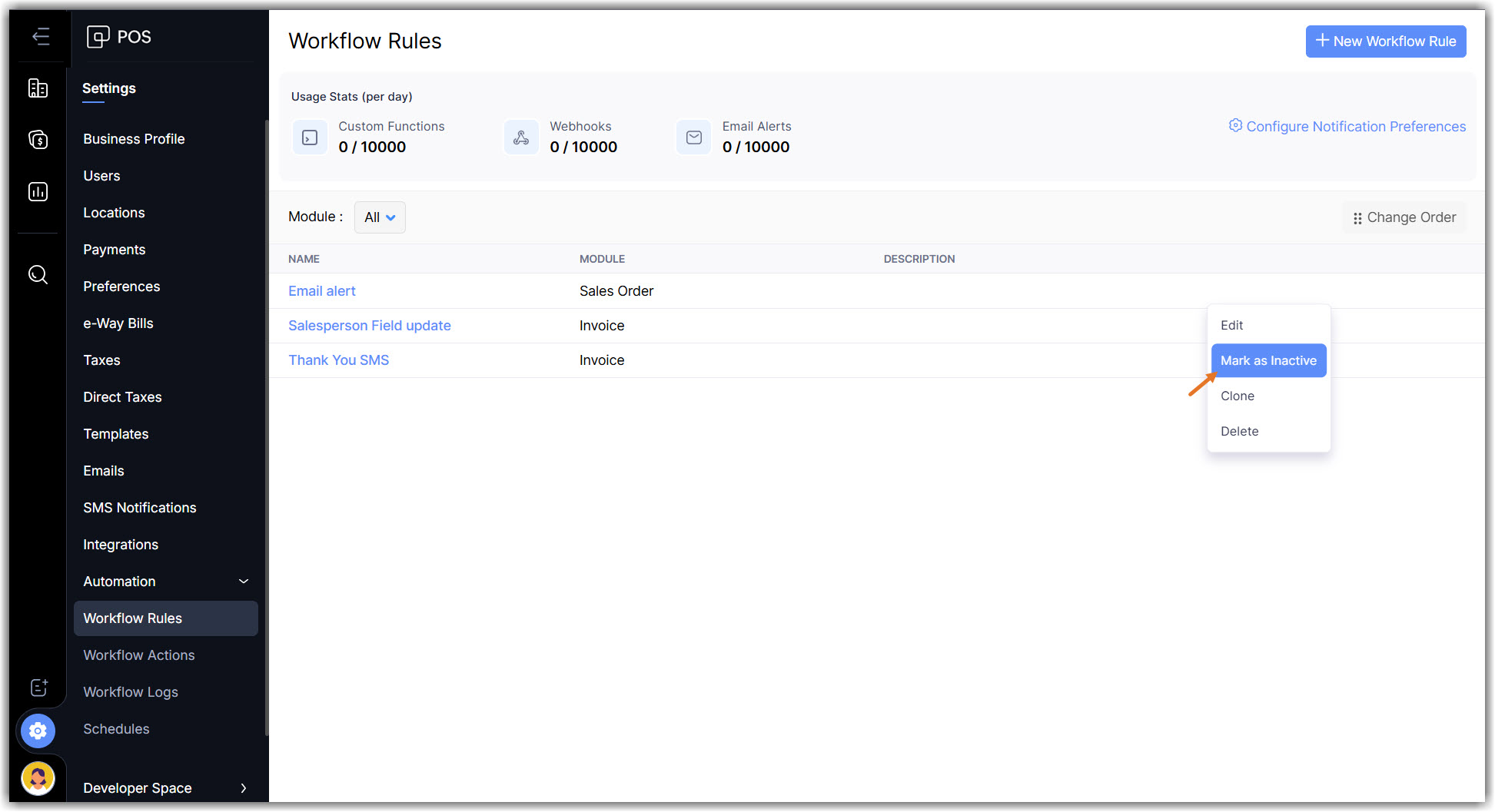Open the Module filter dropdown

380,217
